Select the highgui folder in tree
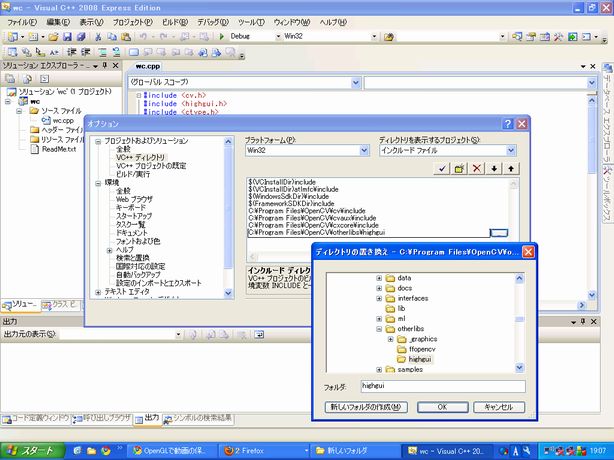 420,359
